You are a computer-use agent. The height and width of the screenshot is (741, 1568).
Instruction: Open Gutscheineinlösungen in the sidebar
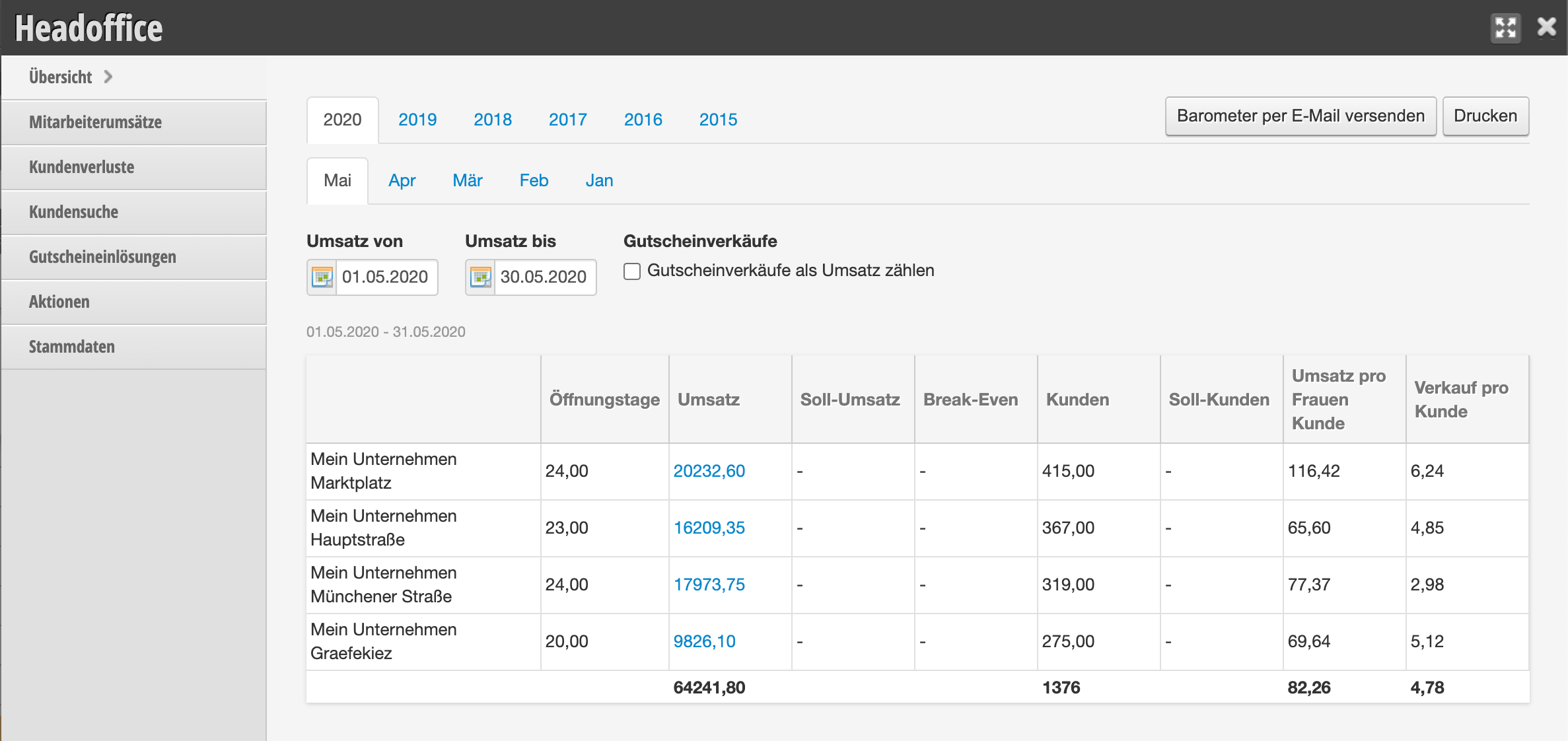(x=102, y=257)
